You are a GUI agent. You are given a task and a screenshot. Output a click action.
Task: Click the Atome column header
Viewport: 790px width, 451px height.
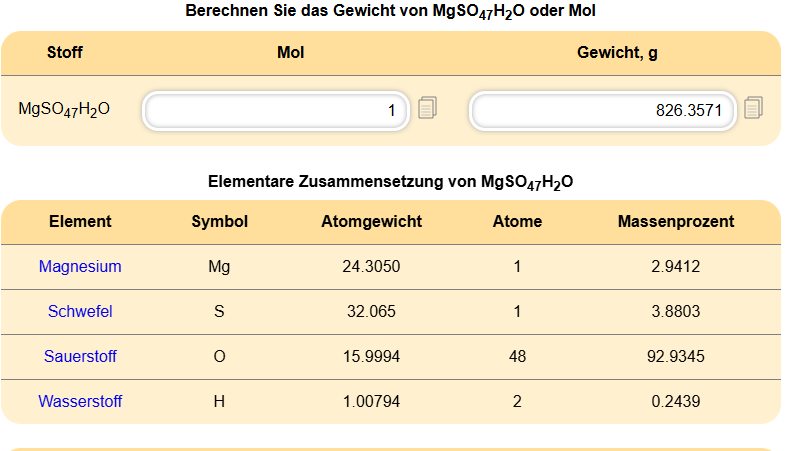(517, 222)
